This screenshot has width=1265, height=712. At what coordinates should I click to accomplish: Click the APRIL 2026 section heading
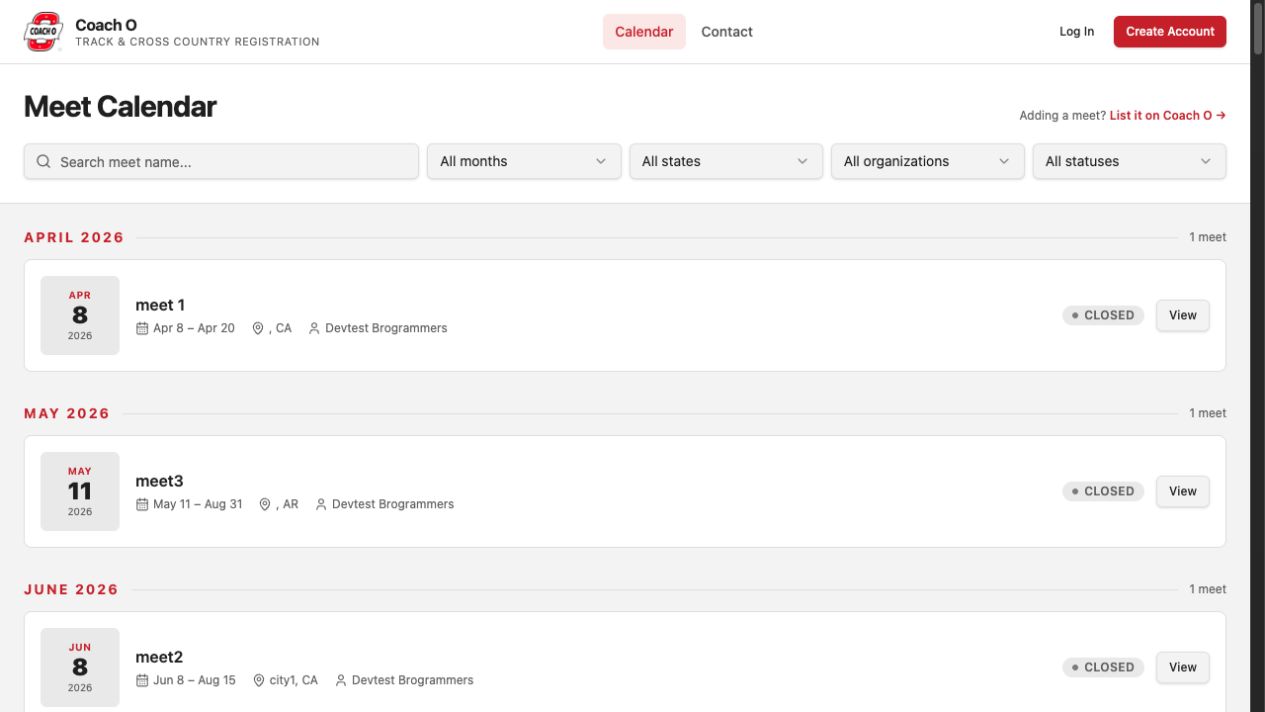coord(74,238)
